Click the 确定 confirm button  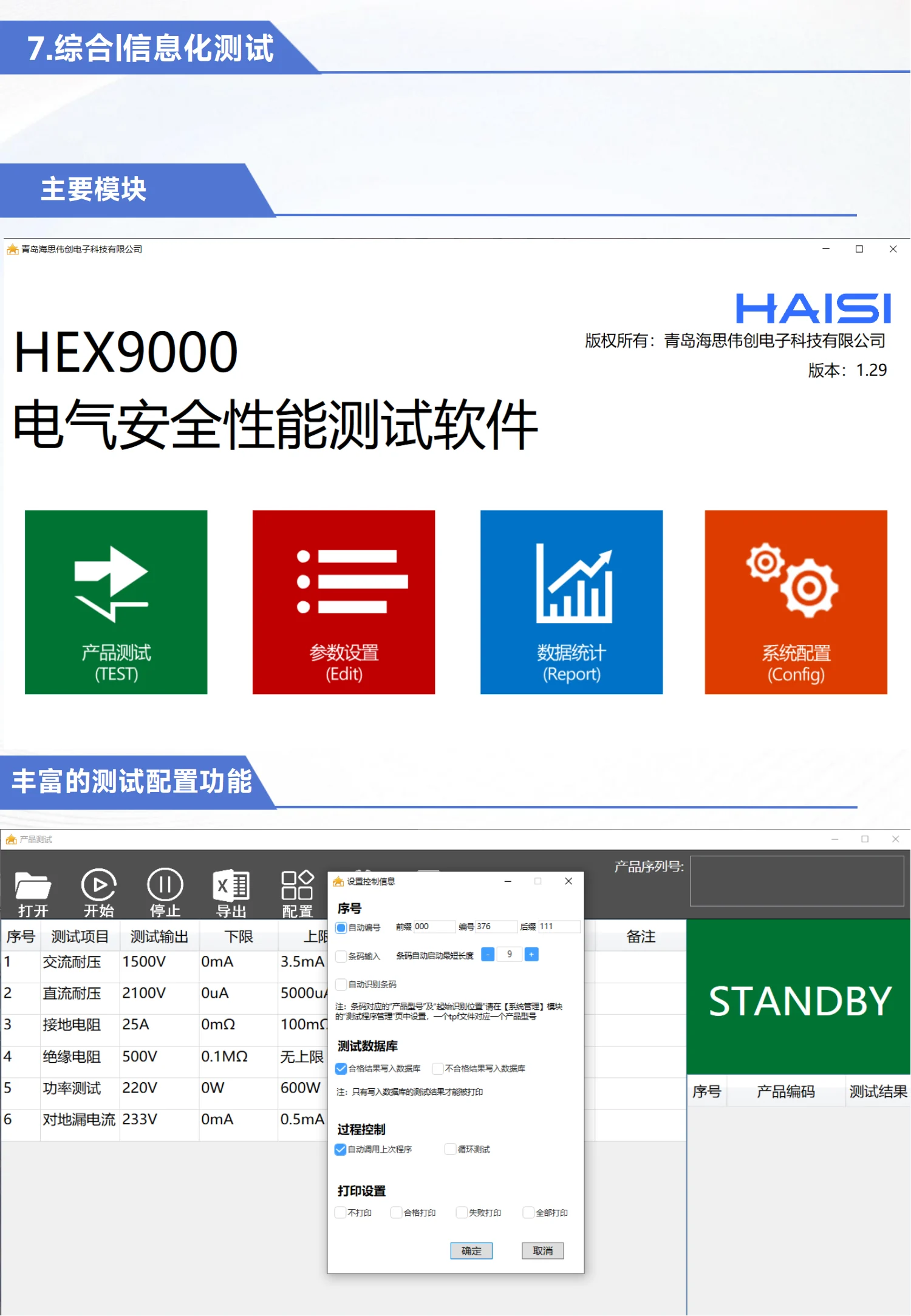tap(471, 1251)
